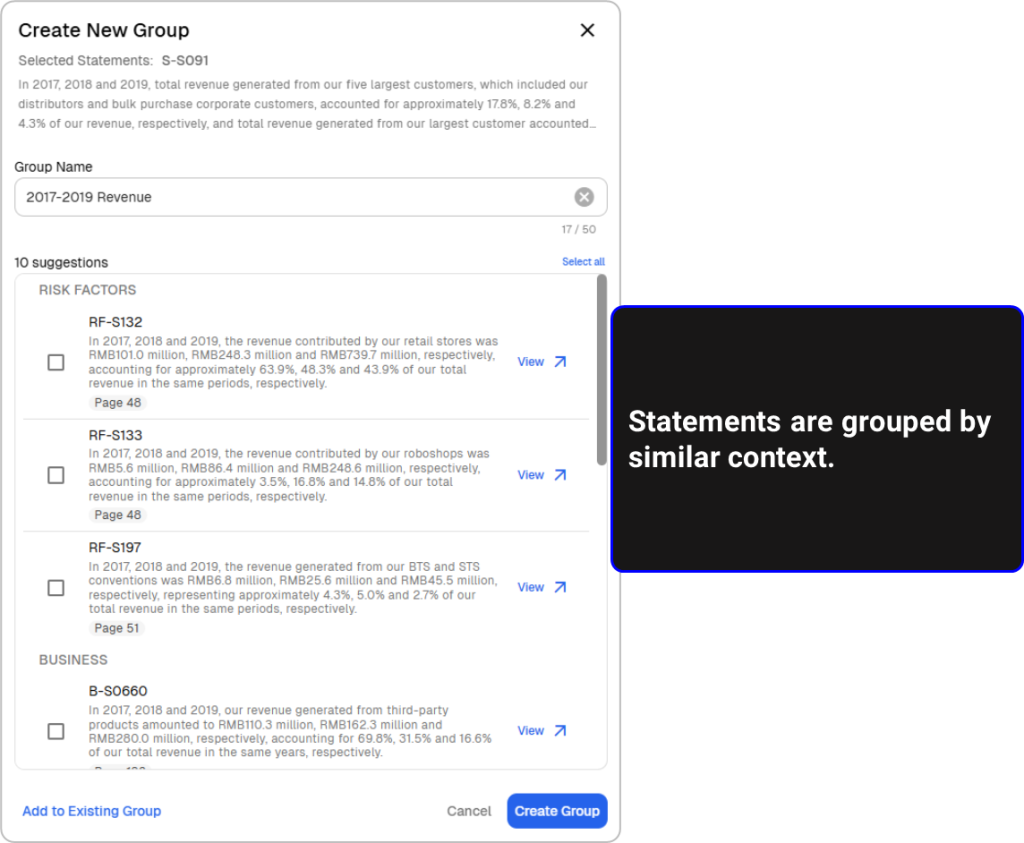Viewport: 1024px width, 843px height.
Task: Click the Select all link
Action: (x=583, y=262)
